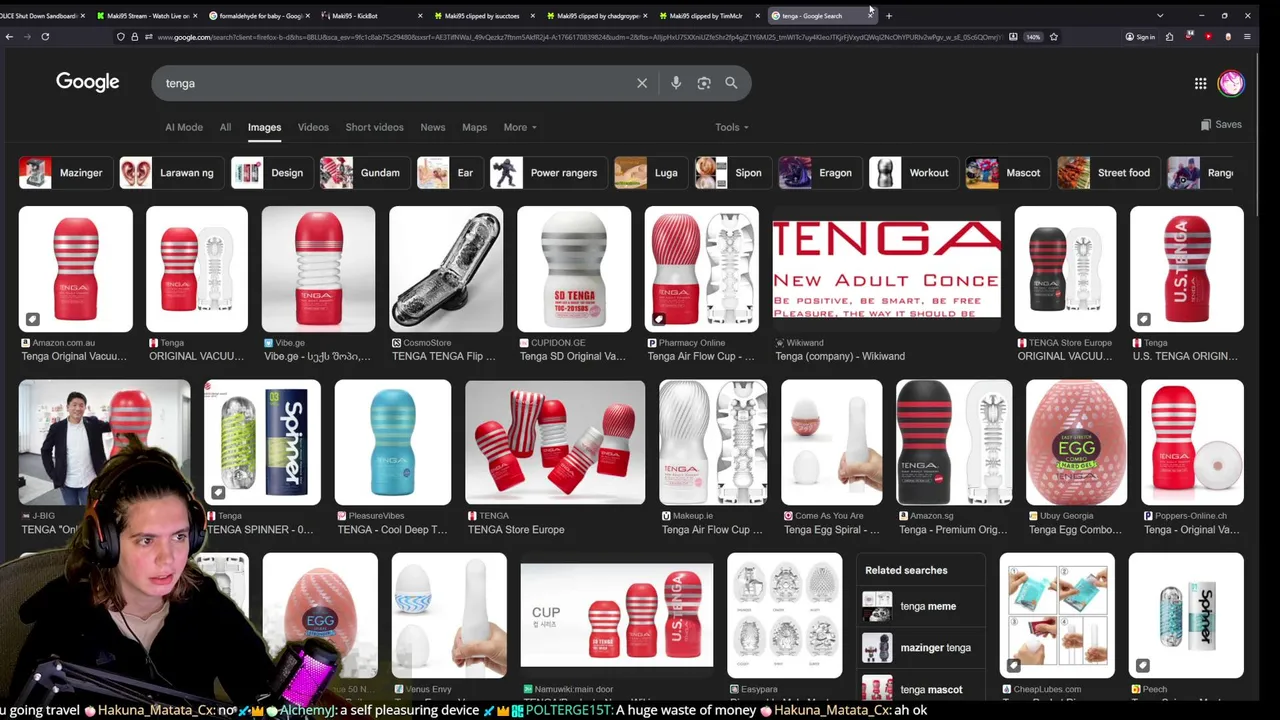The height and width of the screenshot is (720, 1280).
Task: Open the Firefox application menu
Action: click(1247, 37)
